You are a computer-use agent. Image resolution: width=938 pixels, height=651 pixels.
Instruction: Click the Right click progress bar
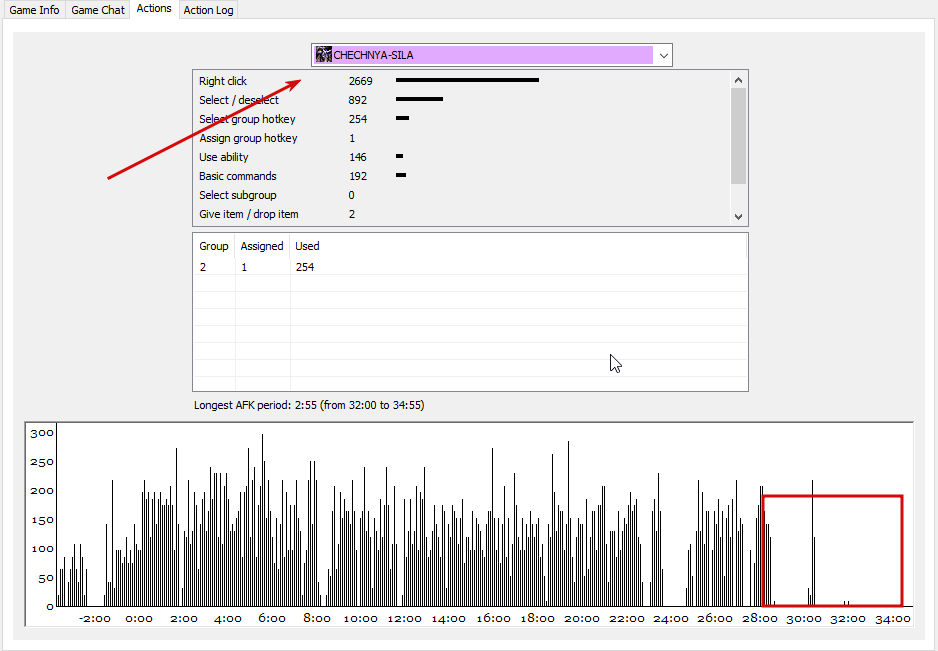click(467, 80)
